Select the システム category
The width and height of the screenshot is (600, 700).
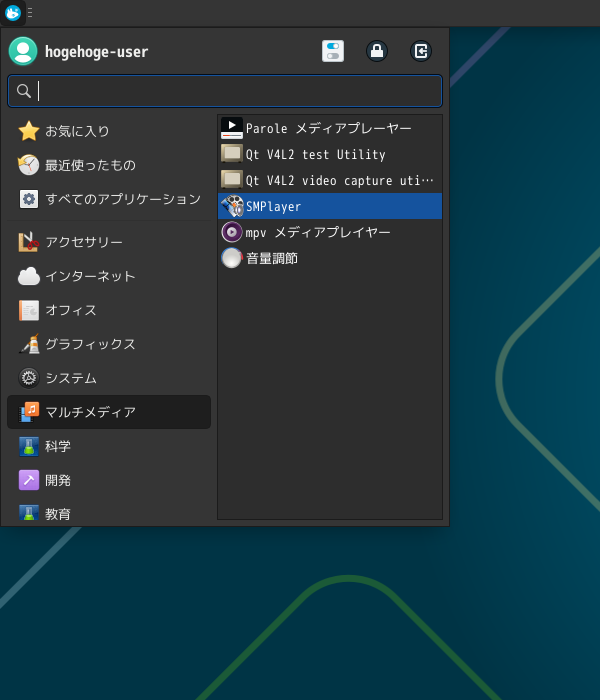70,378
